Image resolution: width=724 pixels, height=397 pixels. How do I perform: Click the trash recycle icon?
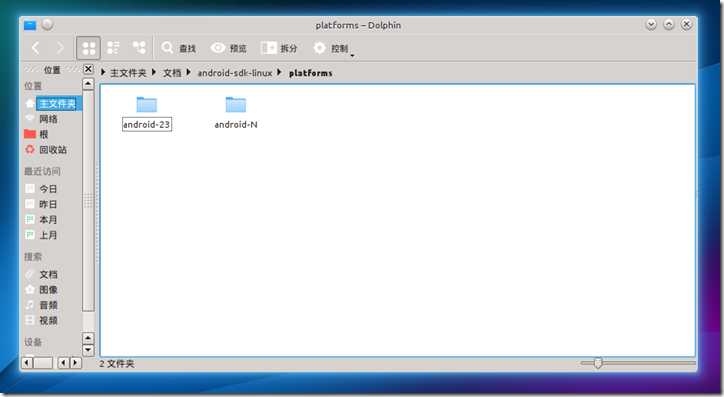click(x=30, y=149)
